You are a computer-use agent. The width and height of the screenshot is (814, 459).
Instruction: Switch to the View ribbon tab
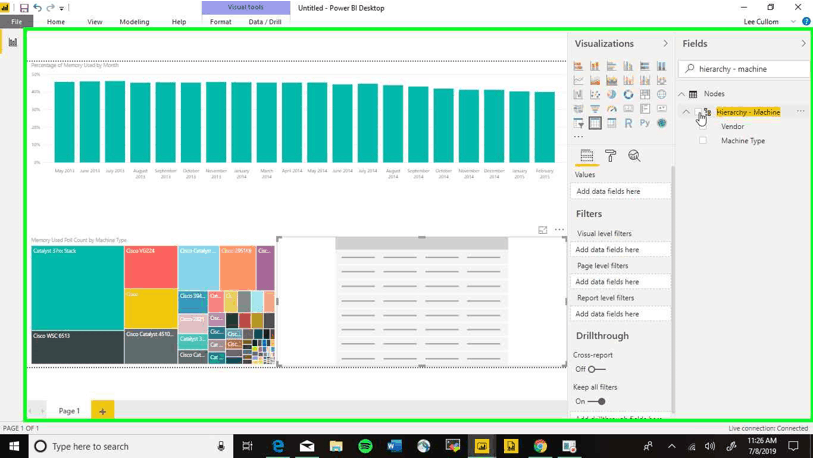94,22
